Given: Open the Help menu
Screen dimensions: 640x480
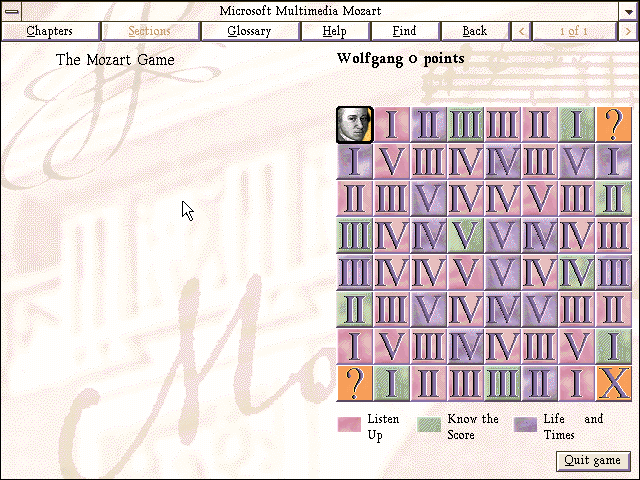Looking at the screenshot, I should click(x=335, y=31).
